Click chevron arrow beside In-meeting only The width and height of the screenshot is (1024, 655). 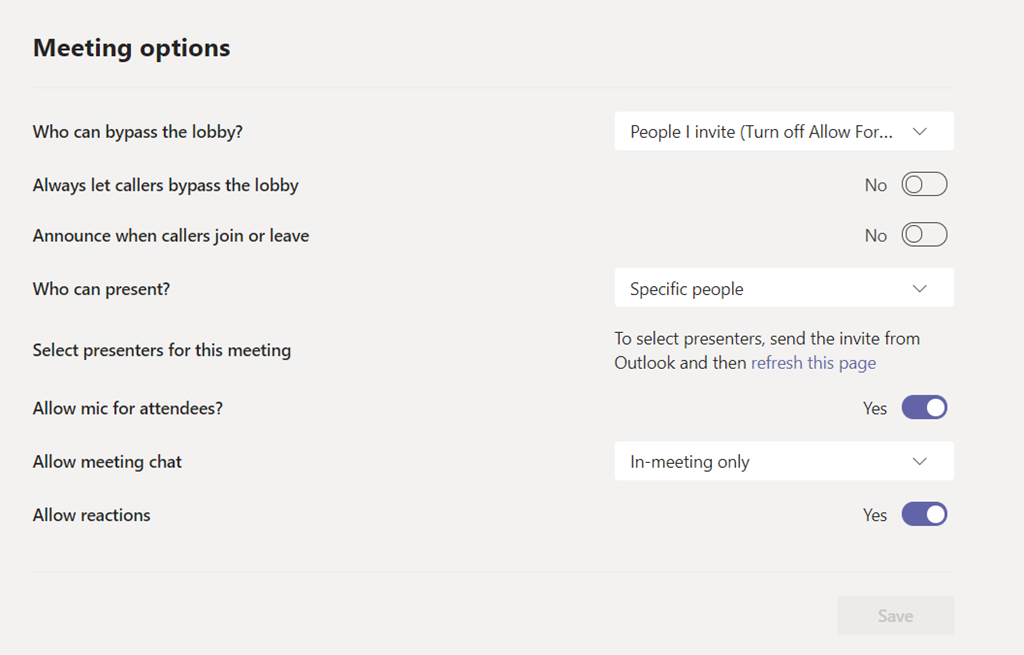click(920, 462)
